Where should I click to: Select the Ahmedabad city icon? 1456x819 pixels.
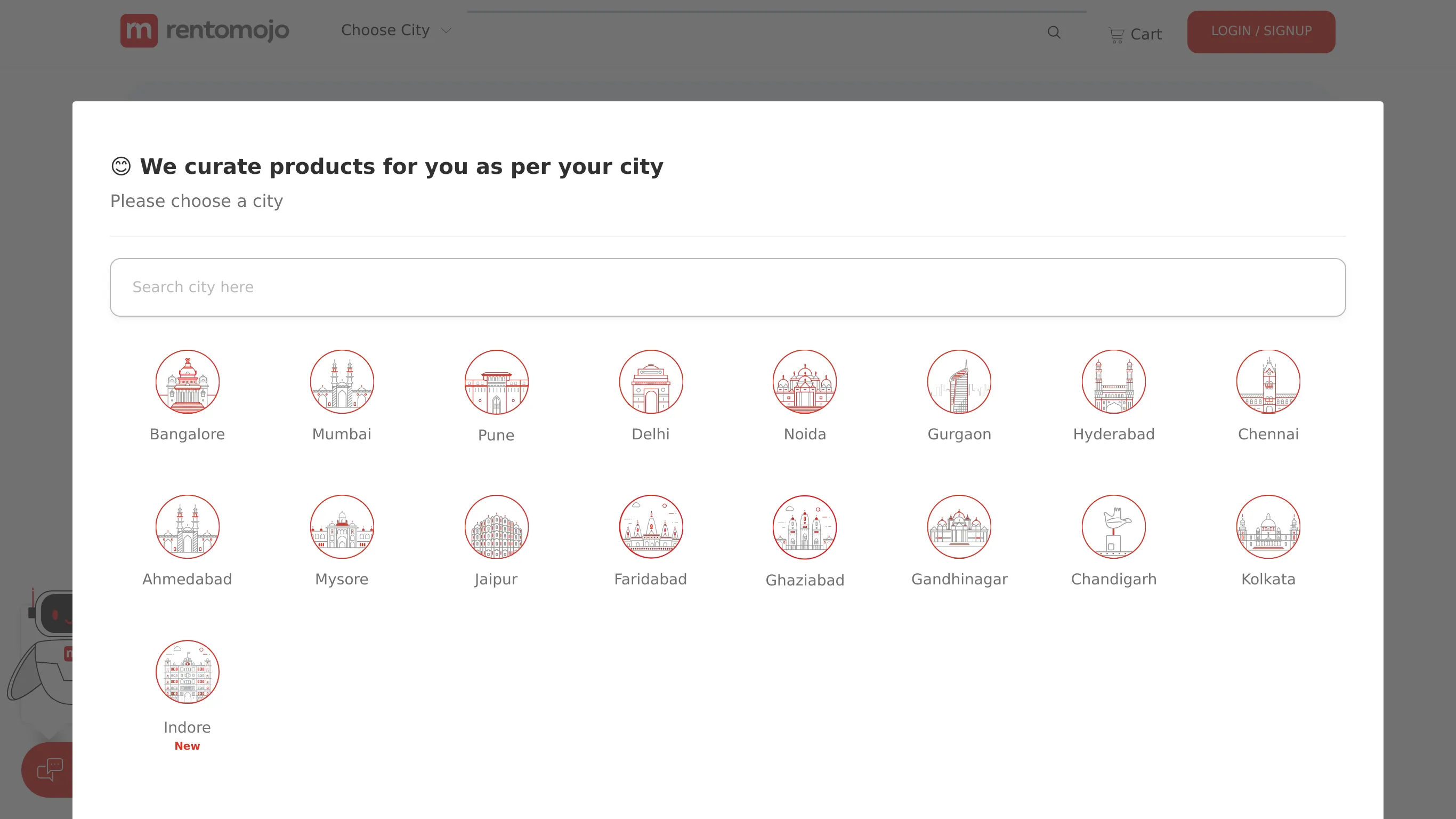click(x=187, y=527)
